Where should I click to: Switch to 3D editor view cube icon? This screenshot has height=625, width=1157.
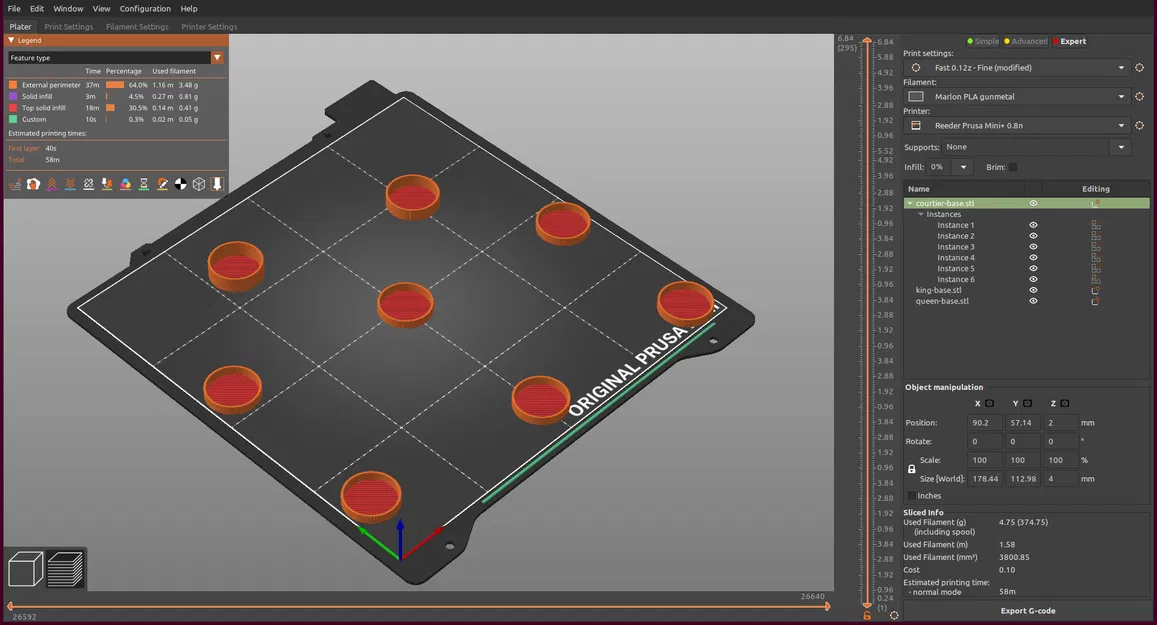(25, 569)
